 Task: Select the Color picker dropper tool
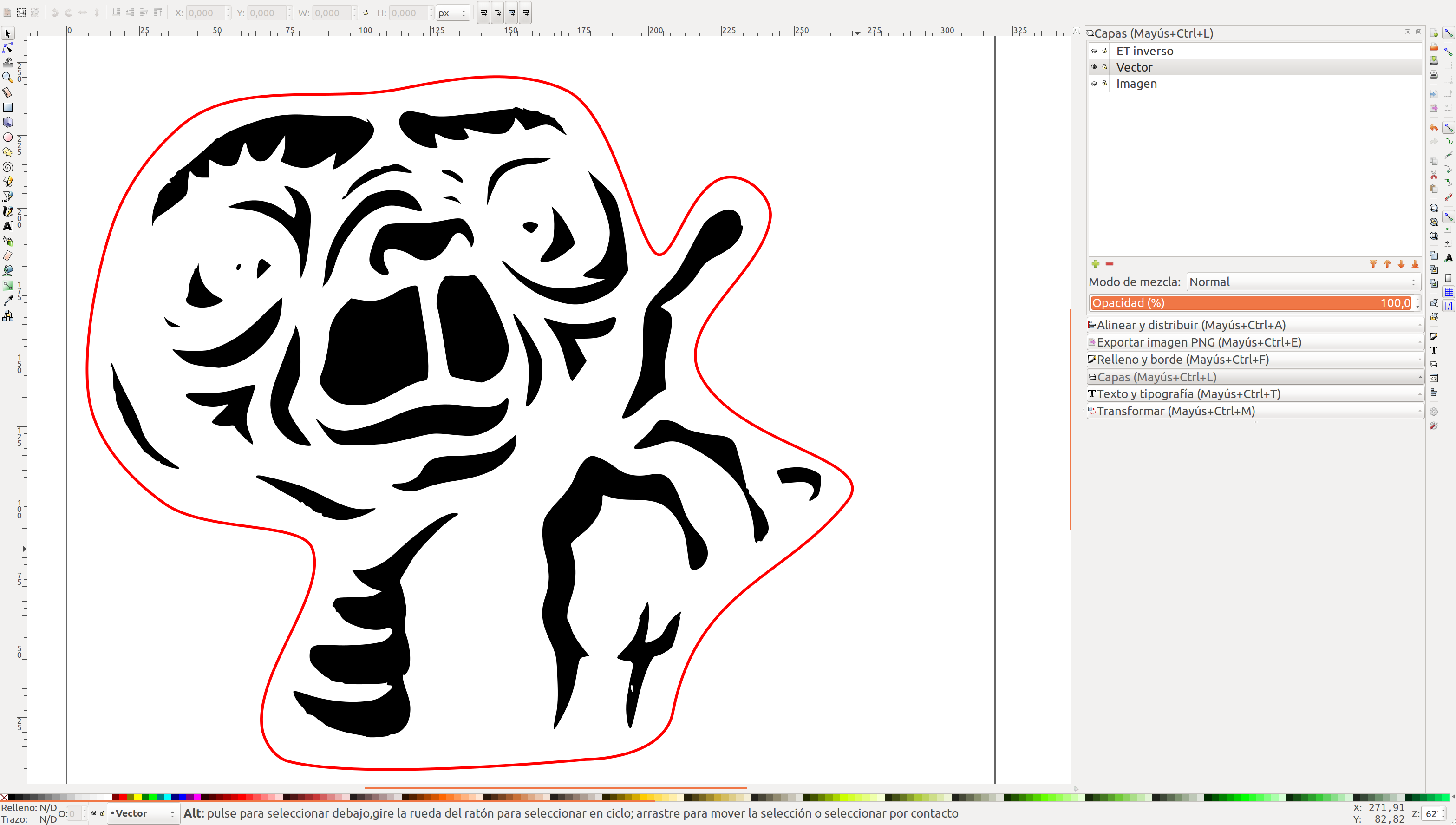coord(8,300)
